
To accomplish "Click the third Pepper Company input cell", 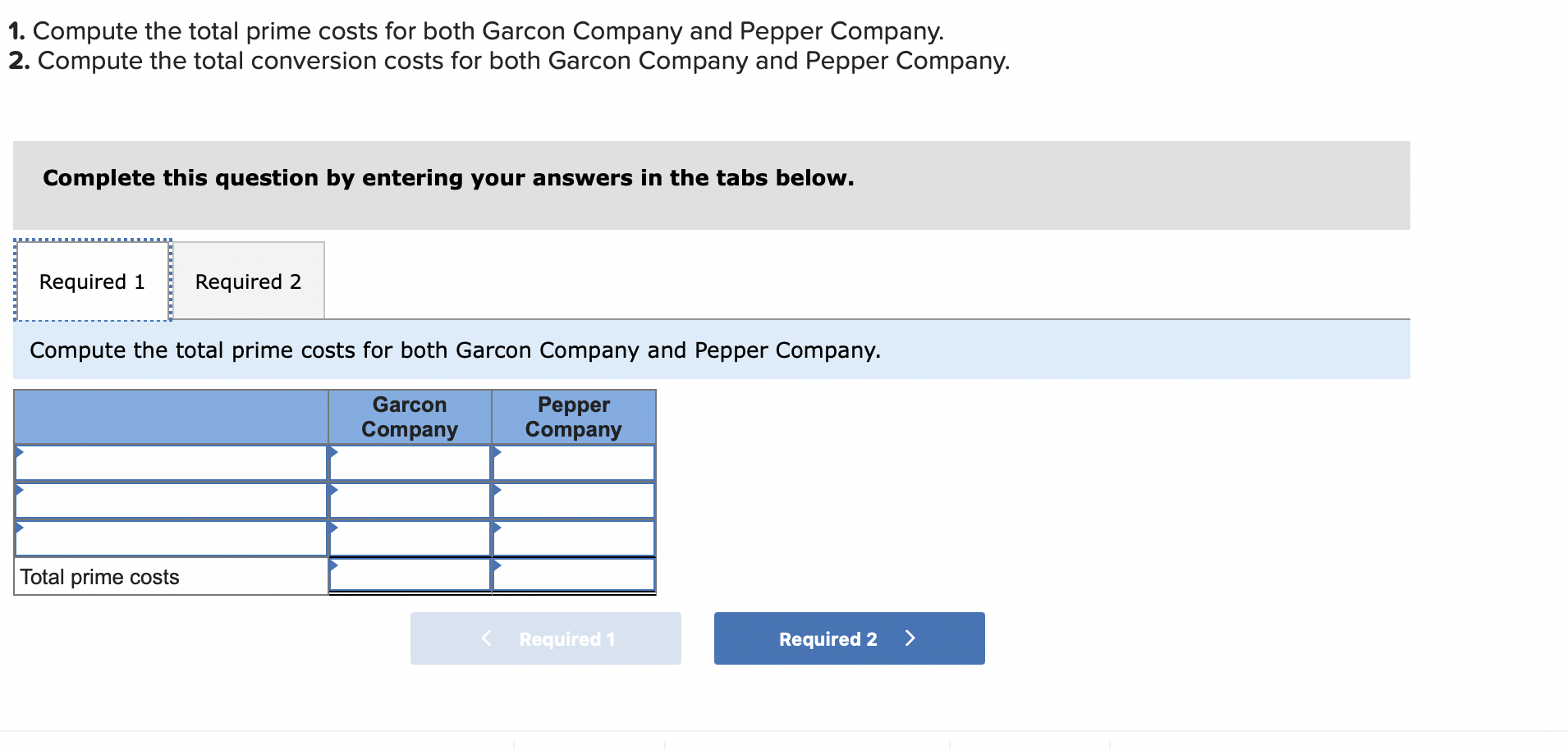I will pos(573,540).
